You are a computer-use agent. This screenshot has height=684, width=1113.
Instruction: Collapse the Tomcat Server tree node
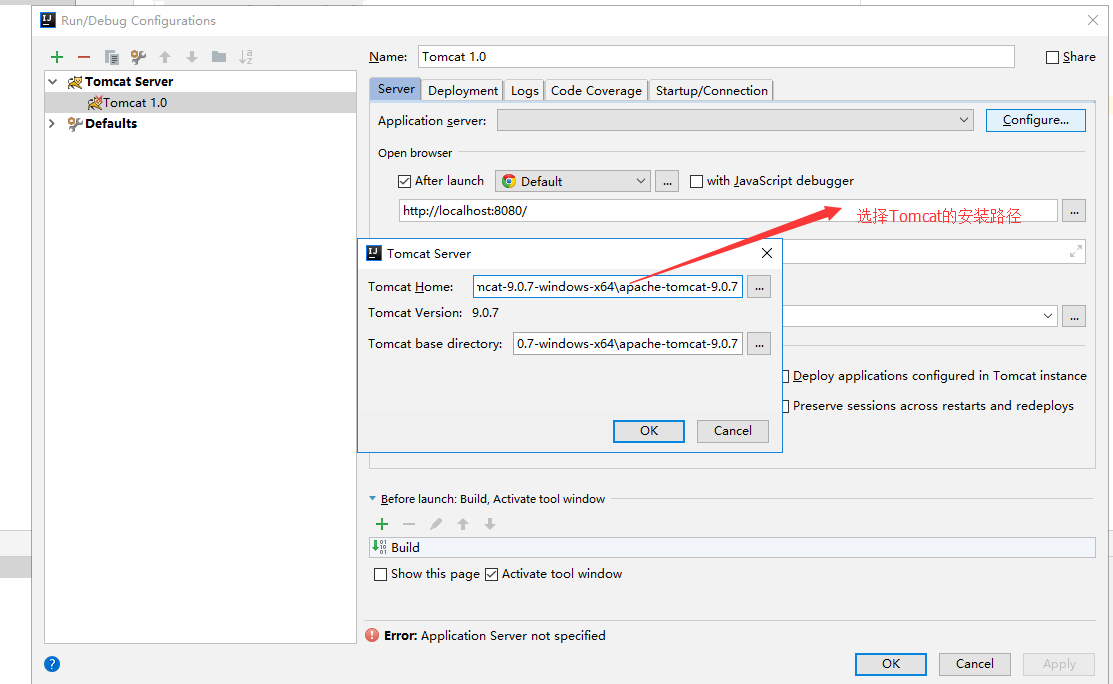53,82
